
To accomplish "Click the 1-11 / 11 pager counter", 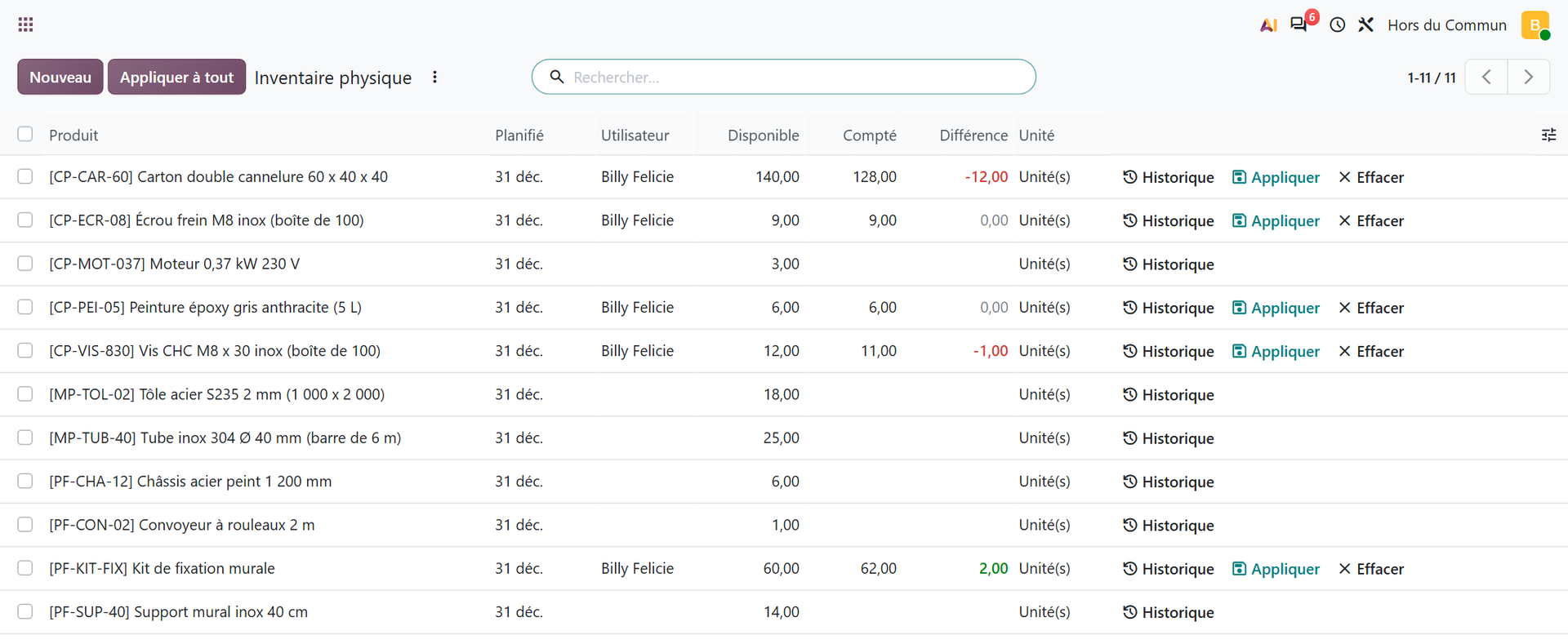I will click(x=1432, y=78).
